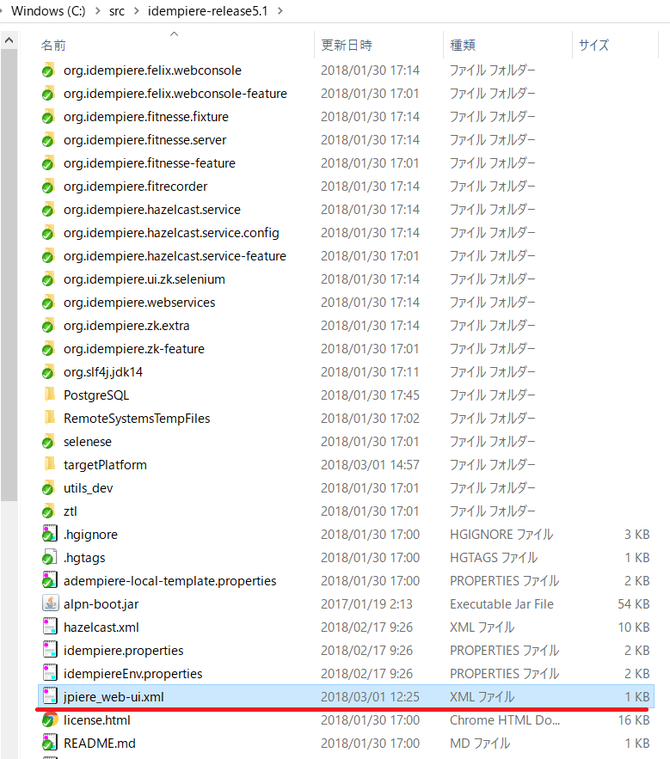The height and width of the screenshot is (759, 670).
Task: Click the 2018/01/30 17:45 date cell
Action: tap(370, 395)
